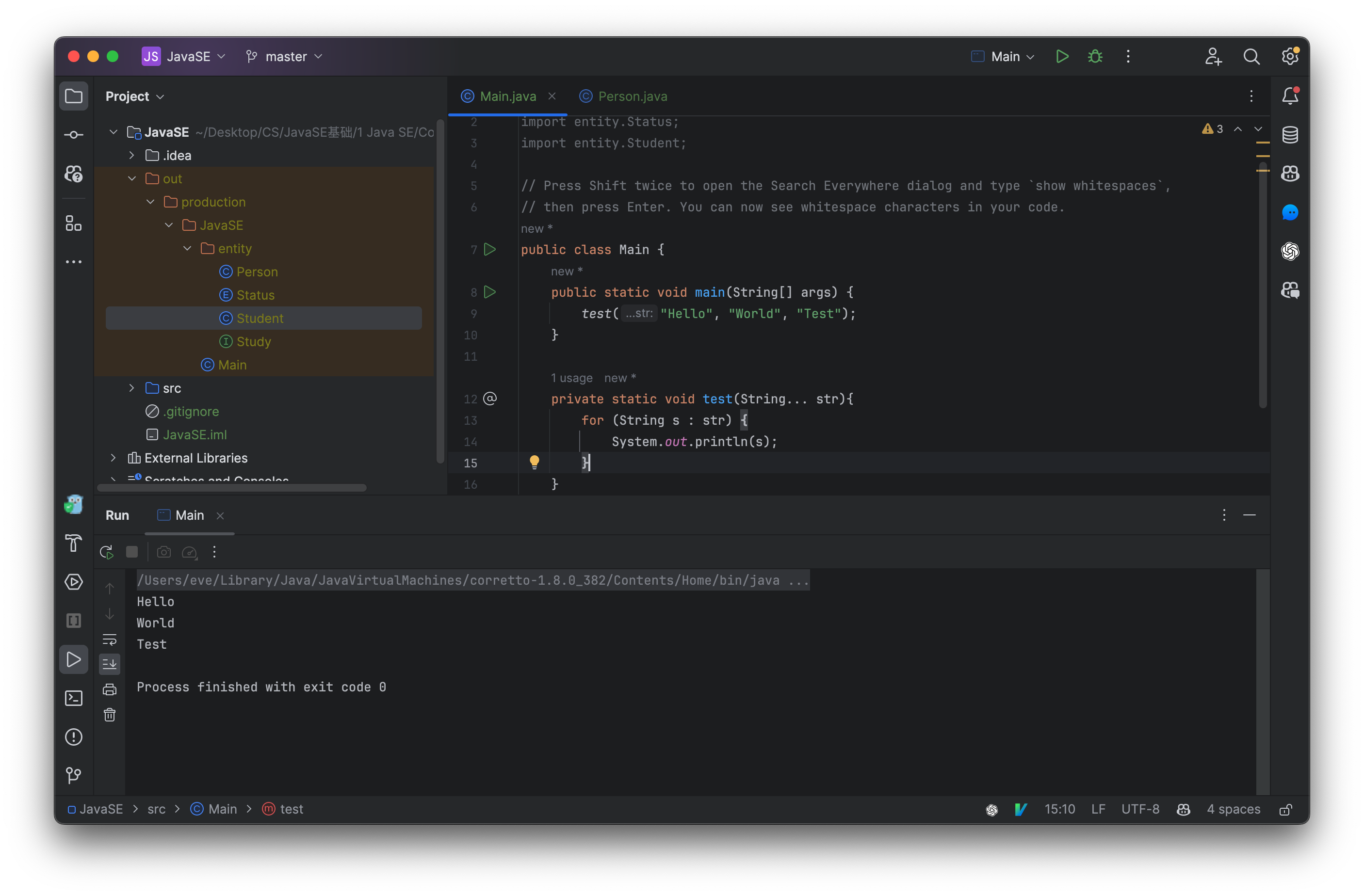
Task: Toggle line 8 breakpoint green arrow
Action: pyautogui.click(x=490, y=292)
